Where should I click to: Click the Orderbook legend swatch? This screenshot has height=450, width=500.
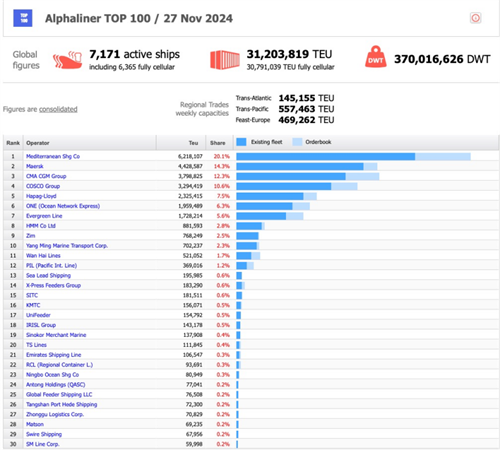[x=297, y=142]
